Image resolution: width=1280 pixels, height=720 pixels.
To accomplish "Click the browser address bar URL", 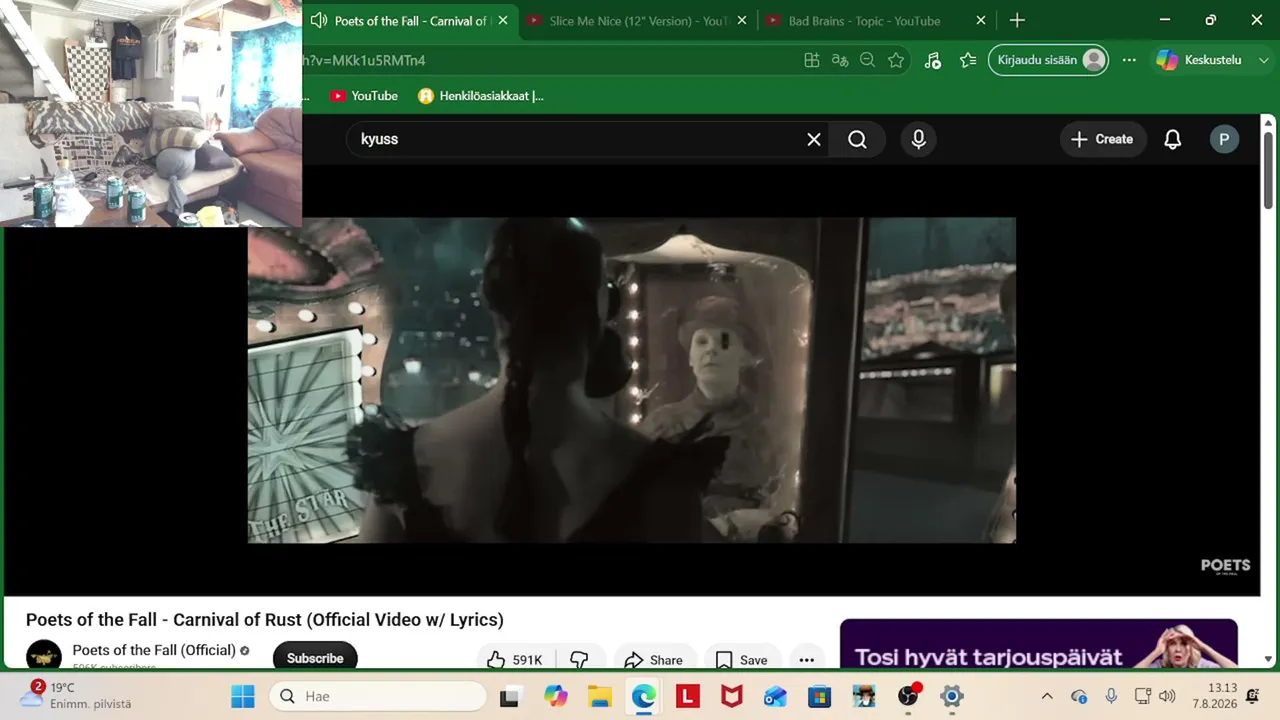I will click(364, 61).
